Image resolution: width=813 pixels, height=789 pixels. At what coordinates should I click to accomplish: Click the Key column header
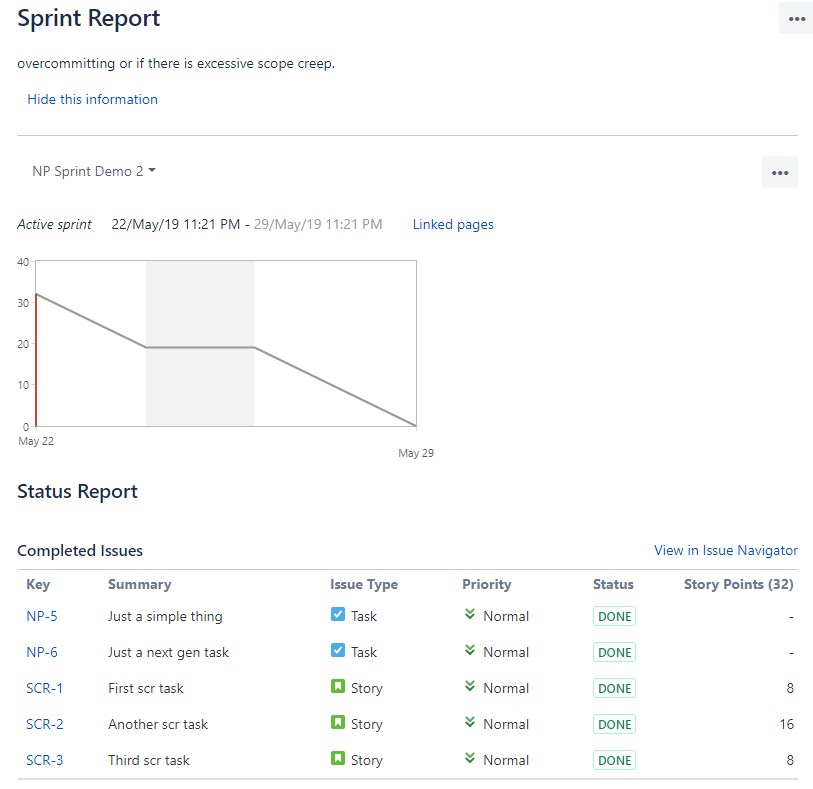[x=38, y=585]
